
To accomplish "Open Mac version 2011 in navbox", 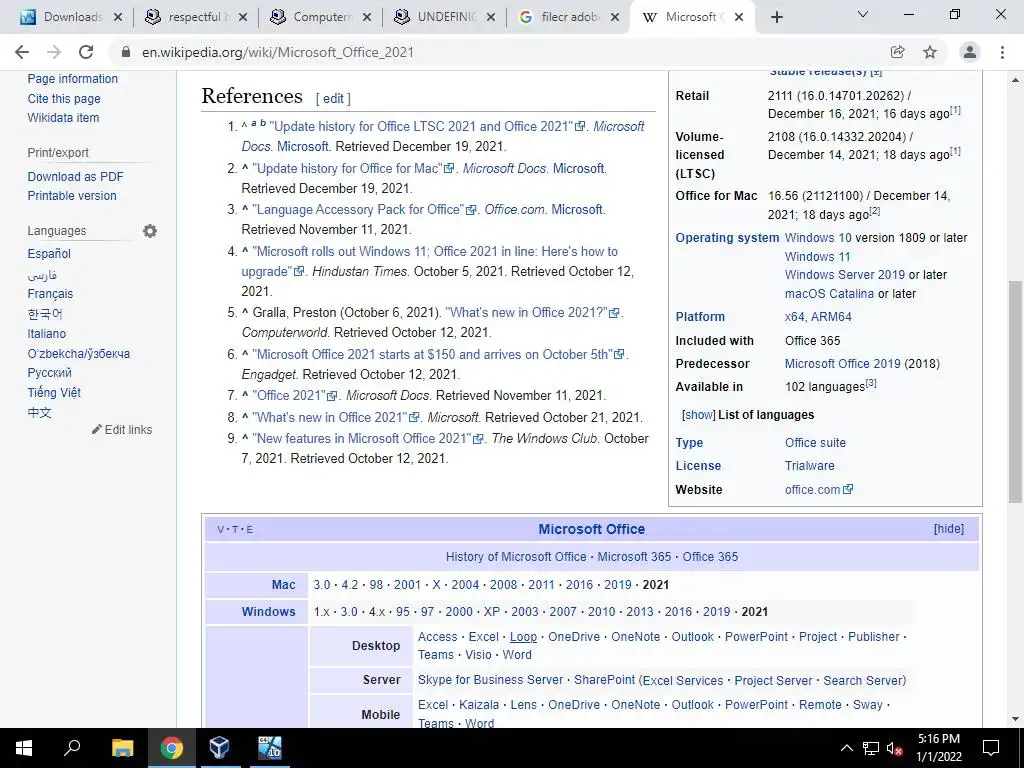I will pos(541,584).
